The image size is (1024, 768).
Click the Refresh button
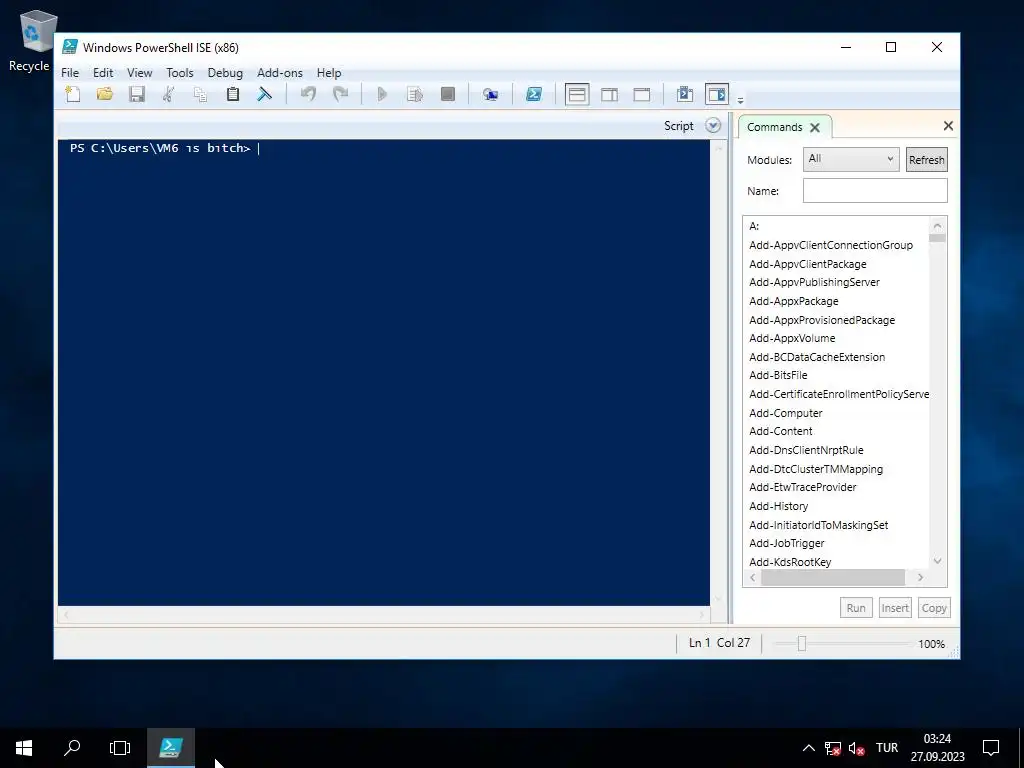click(927, 160)
